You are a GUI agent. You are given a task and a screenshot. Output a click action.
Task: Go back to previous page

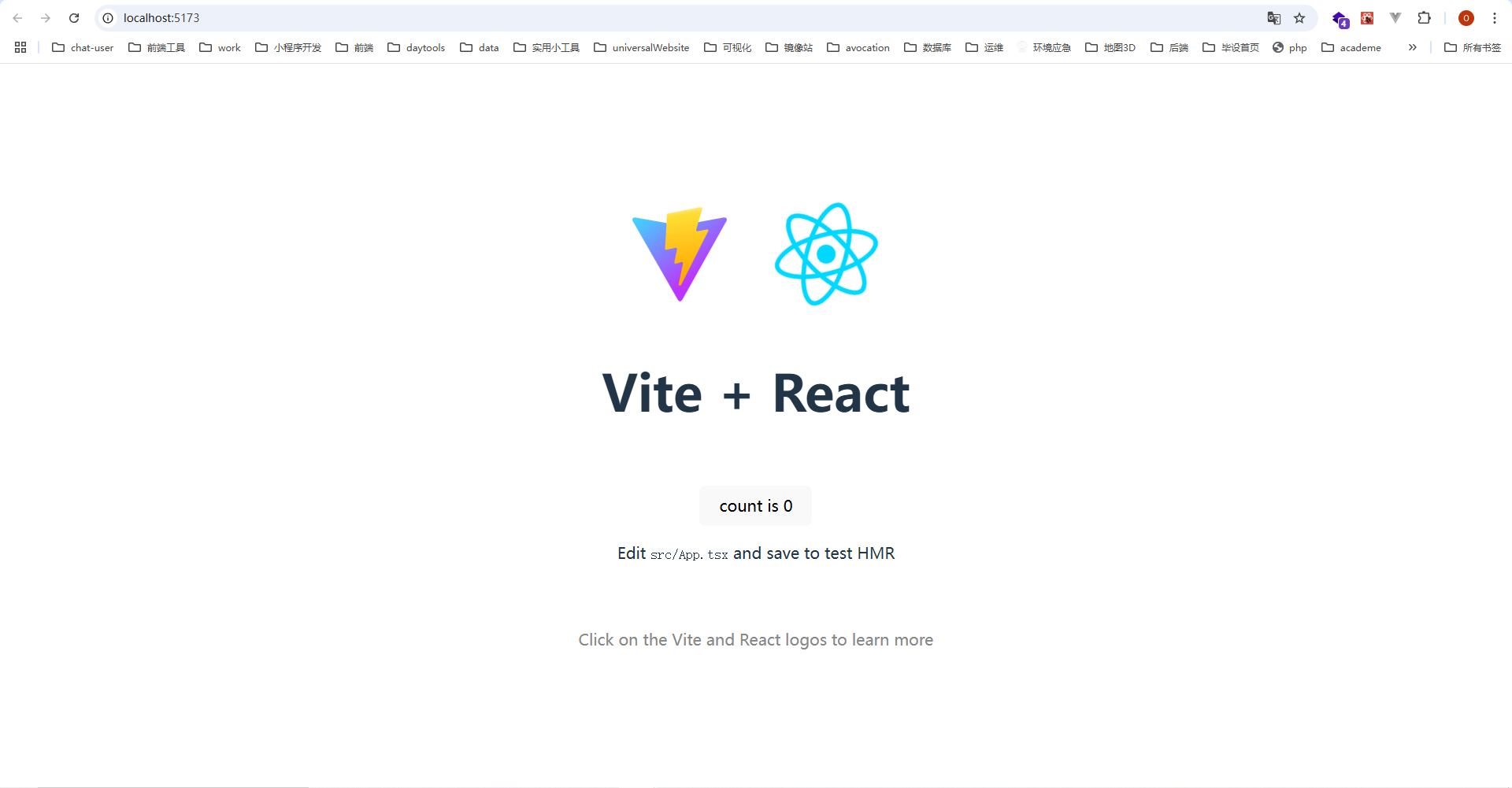coord(17,18)
